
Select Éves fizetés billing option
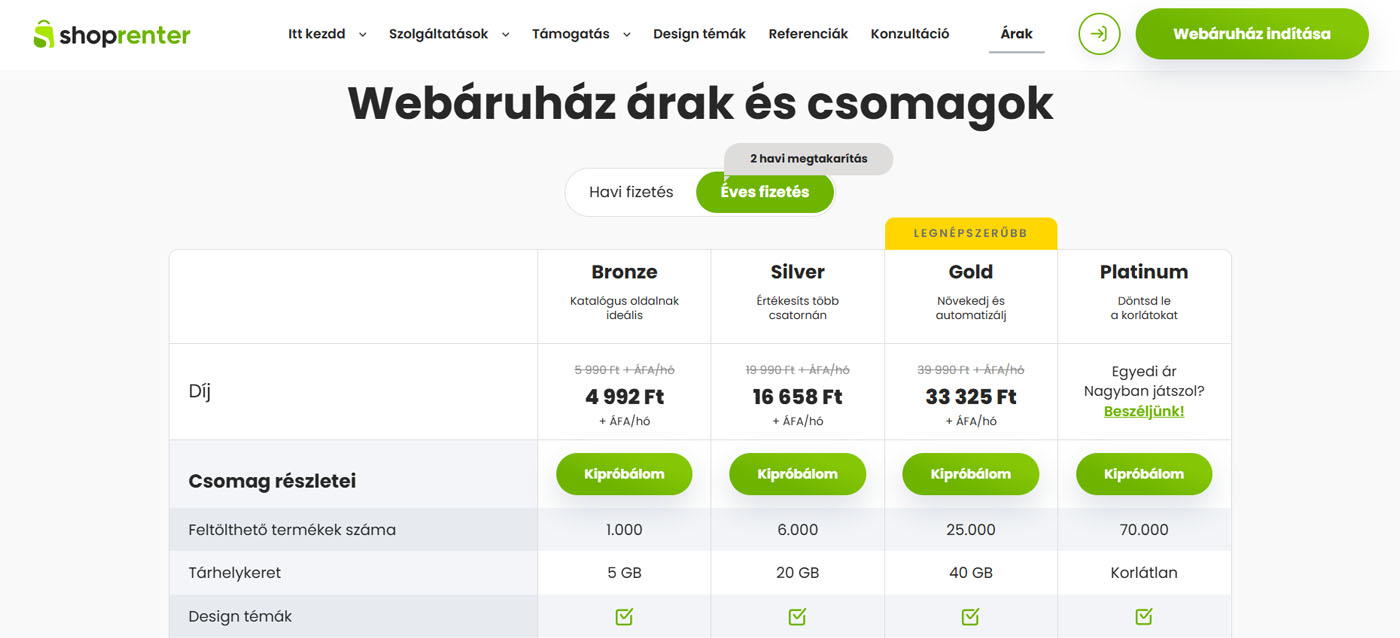pos(765,192)
